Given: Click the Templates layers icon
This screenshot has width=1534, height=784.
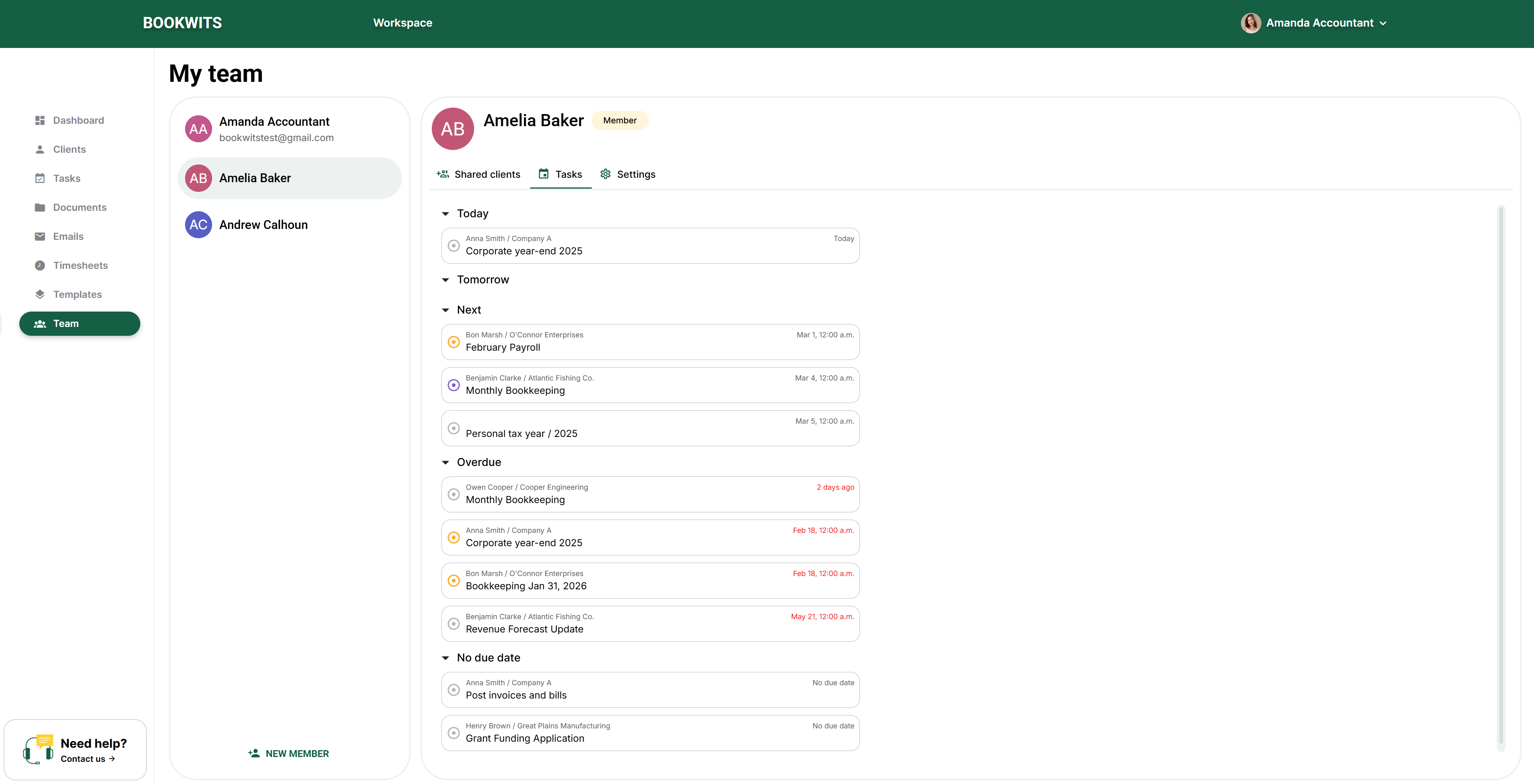Looking at the screenshot, I should coord(40,295).
